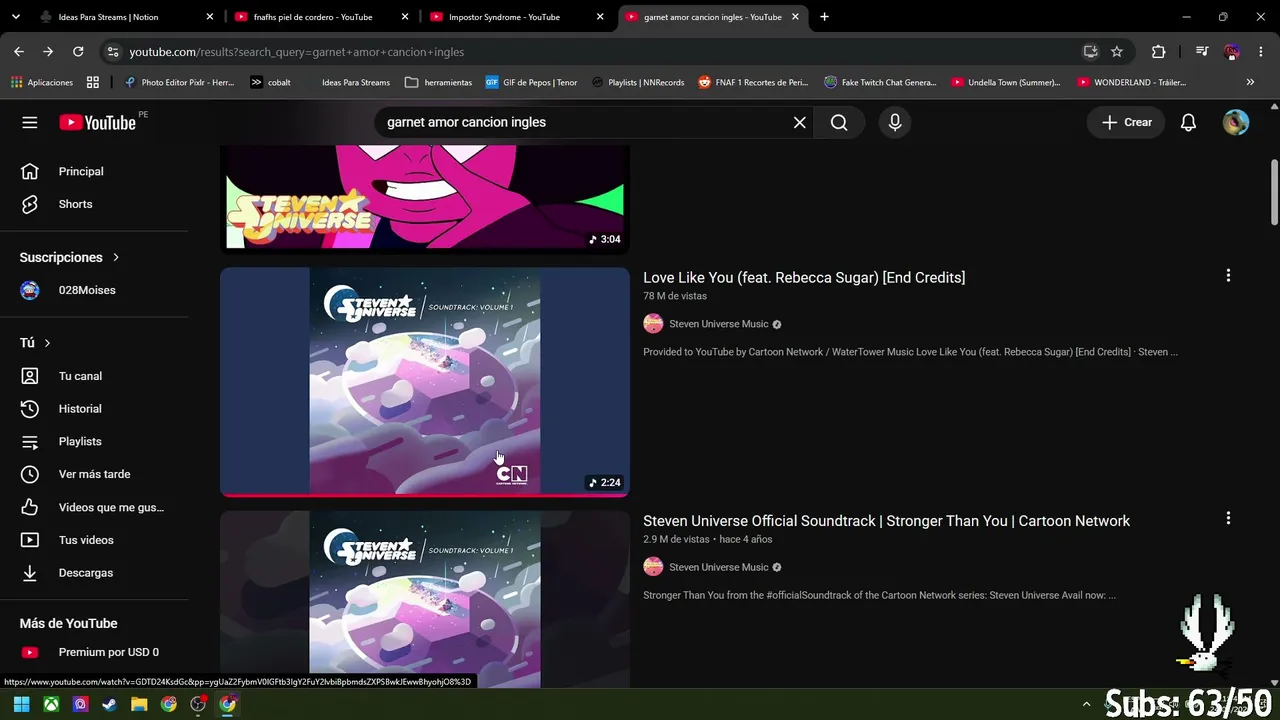
Task: Open Ver más tarde list
Action: pyautogui.click(x=95, y=474)
